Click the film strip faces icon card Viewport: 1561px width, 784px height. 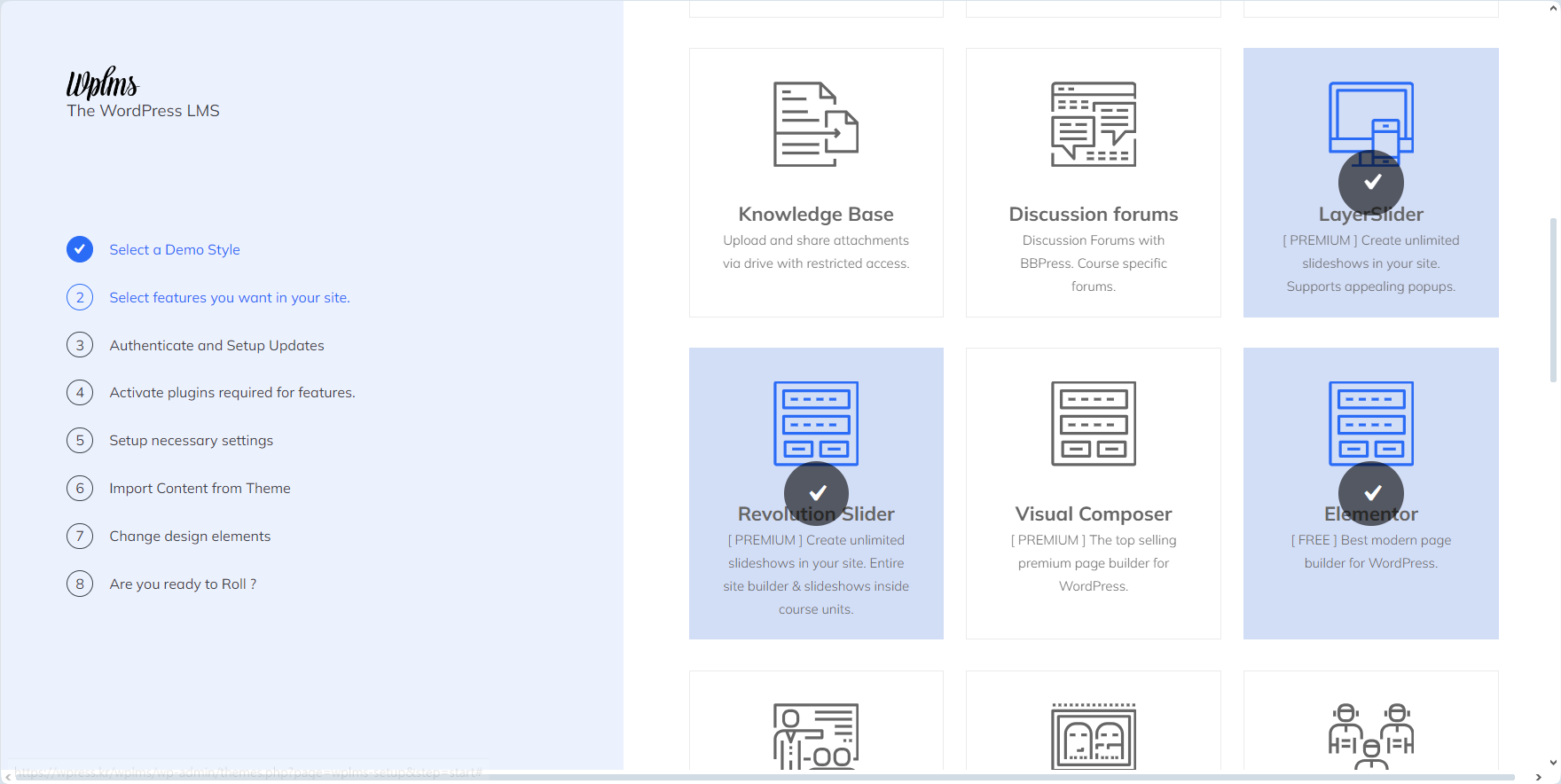pos(1094,720)
